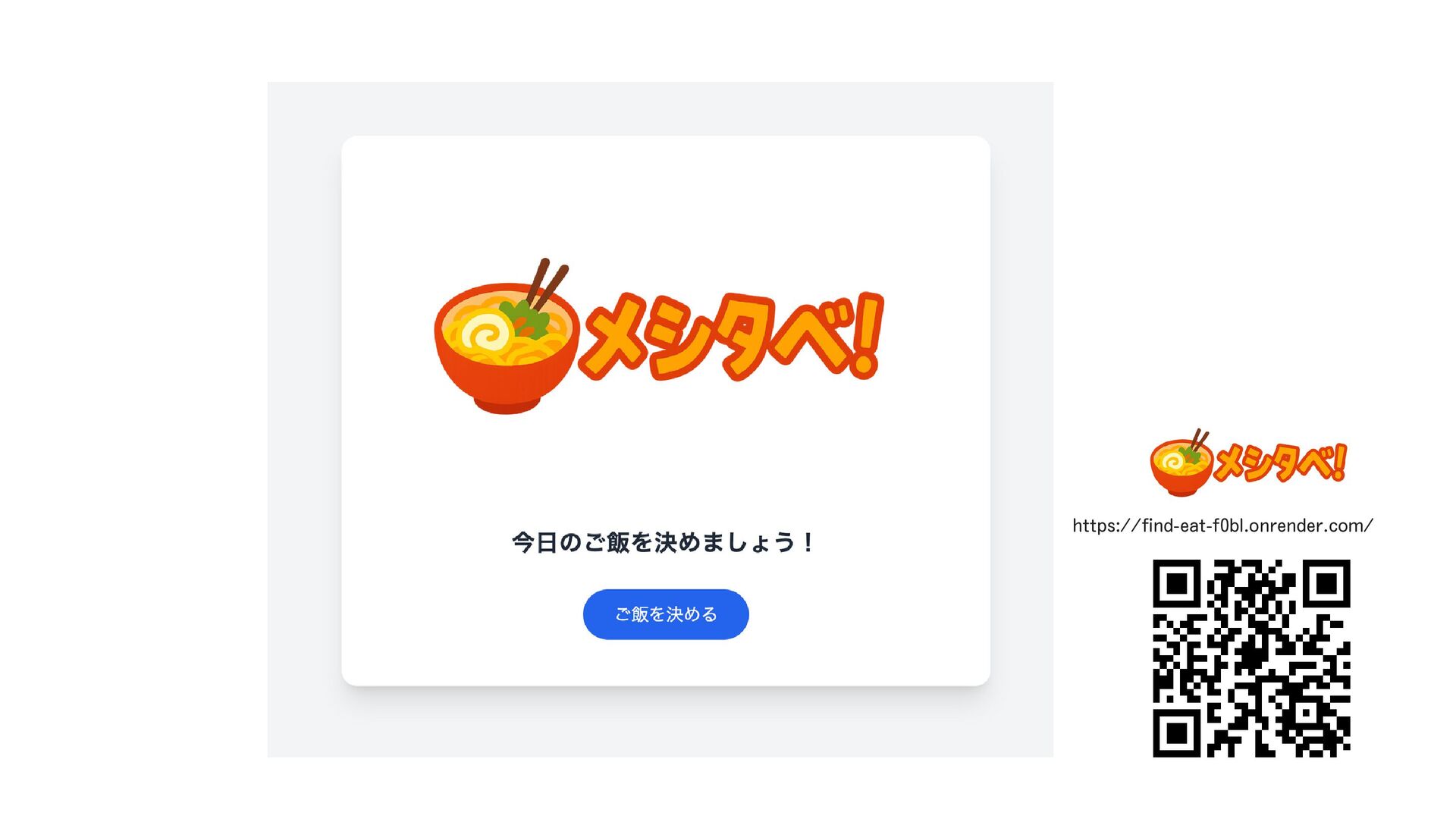
Task: Click the ベ character in the large logo
Action: [810, 334]
